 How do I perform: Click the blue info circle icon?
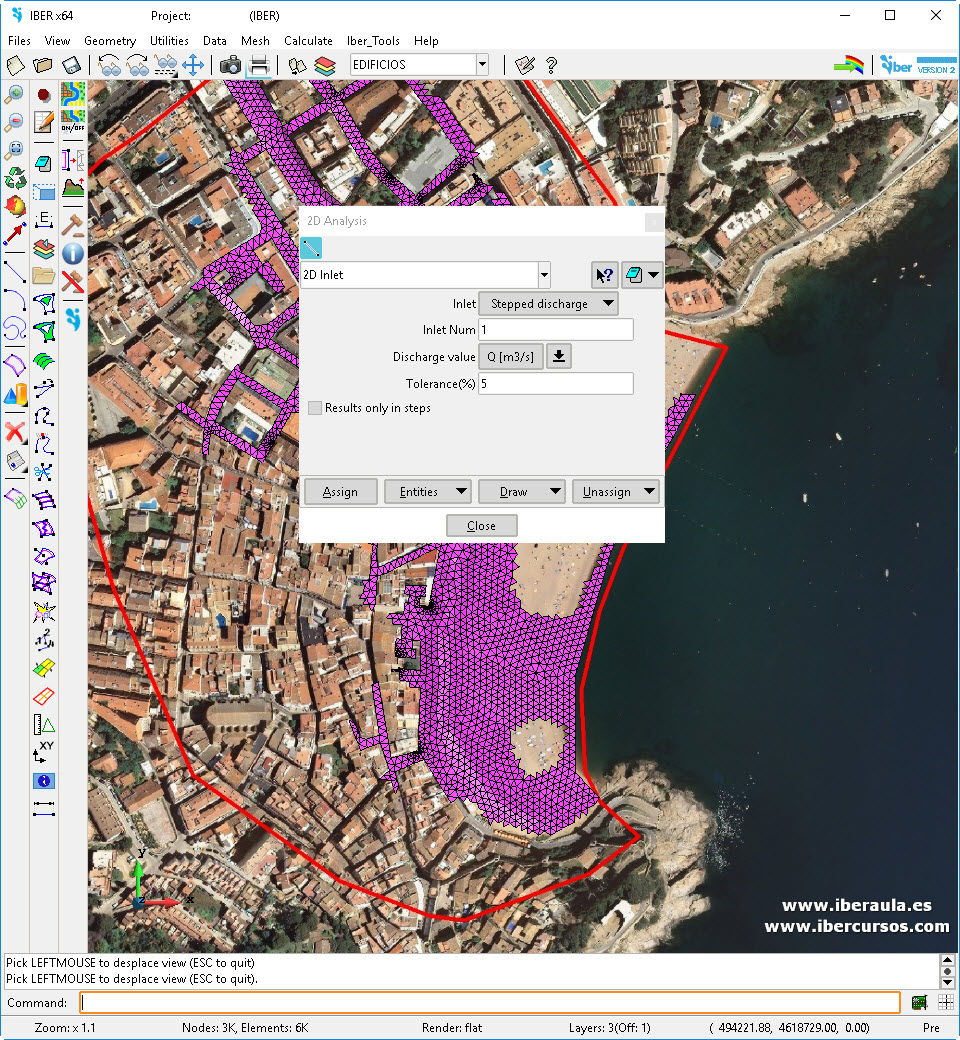pos(72,253)
